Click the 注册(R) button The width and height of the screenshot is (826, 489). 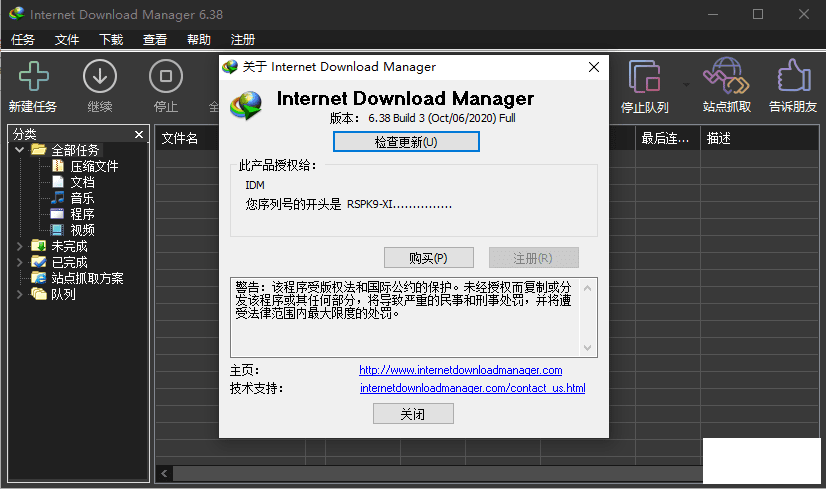(x=533, y=258)
